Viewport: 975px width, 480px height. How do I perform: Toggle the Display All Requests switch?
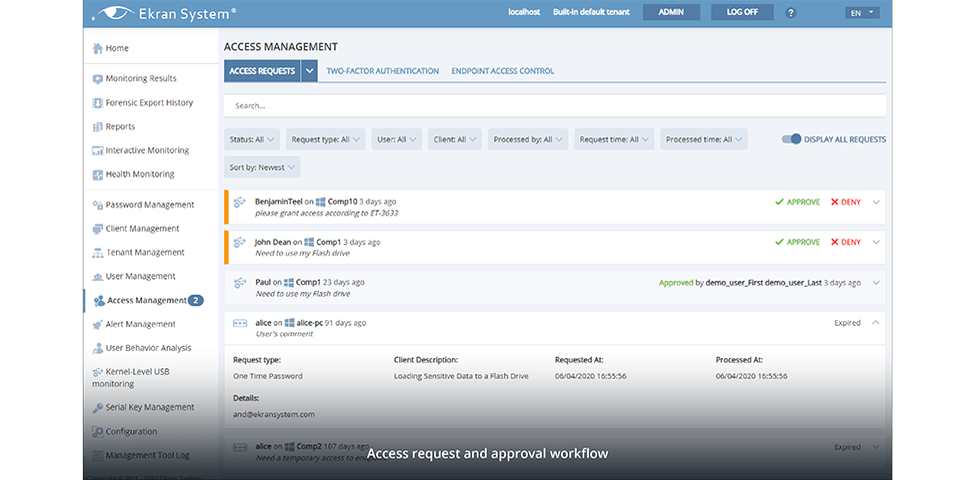click(791, 140)
